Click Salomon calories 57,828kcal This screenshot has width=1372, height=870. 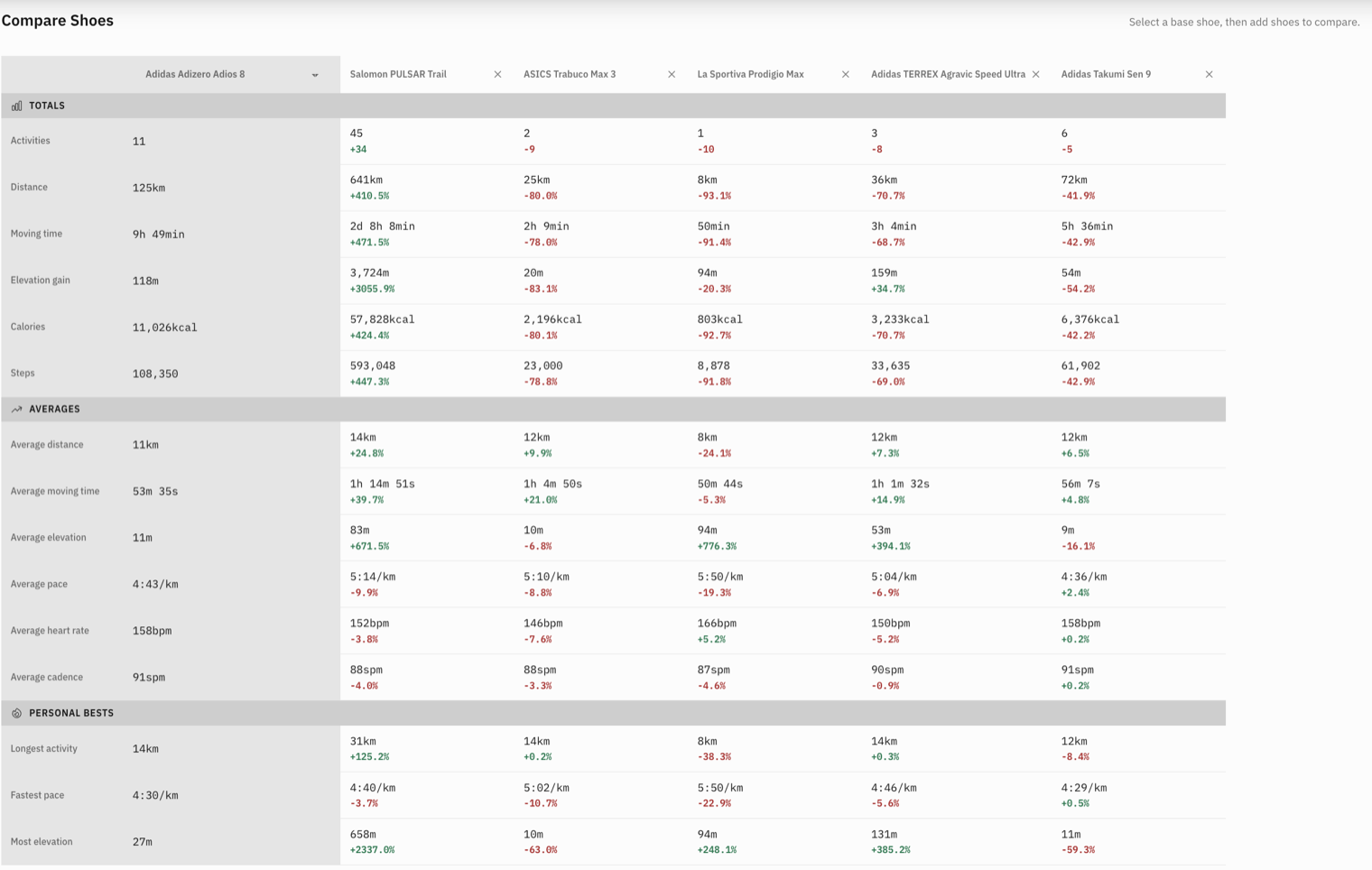click(x=382, y=319)
